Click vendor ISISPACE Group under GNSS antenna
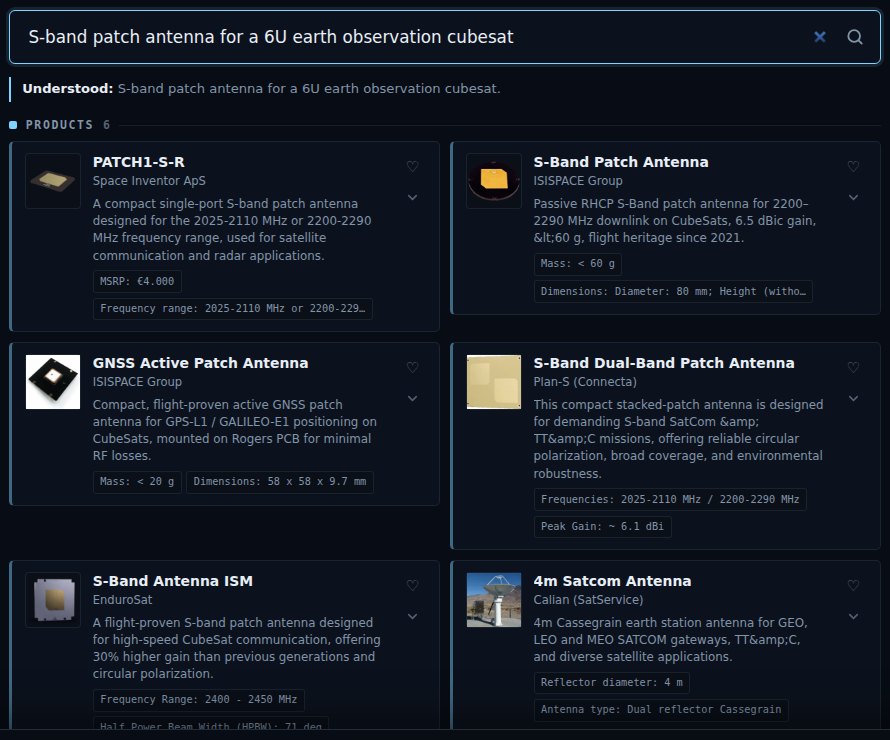Viewport: 890px width, 740px height. pyautogui.click(x=137, y=382)
